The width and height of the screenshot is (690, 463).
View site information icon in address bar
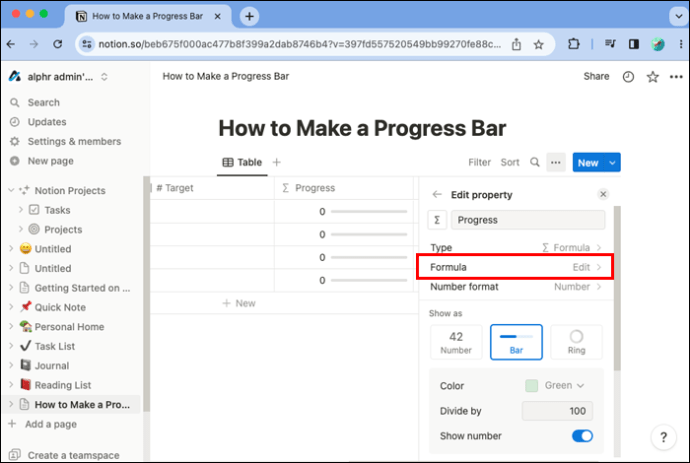[87, 44]
